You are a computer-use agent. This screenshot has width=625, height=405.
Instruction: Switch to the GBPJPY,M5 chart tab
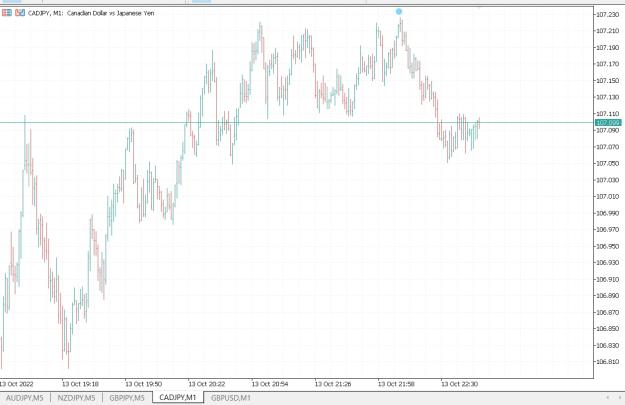tap(127, 397)
